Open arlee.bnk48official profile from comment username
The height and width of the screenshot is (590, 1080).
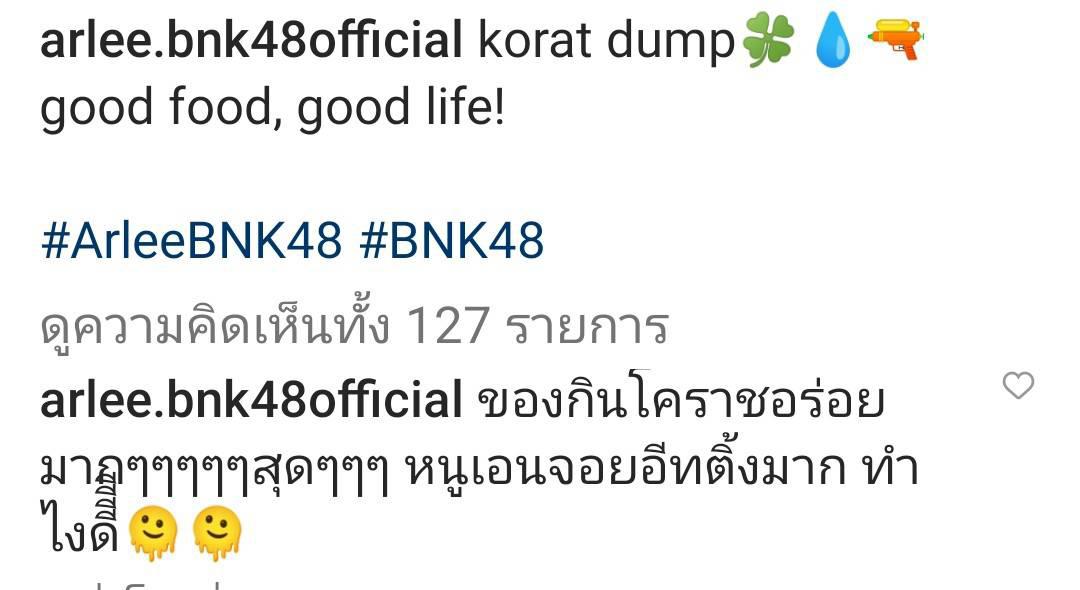tap(251, 401)
